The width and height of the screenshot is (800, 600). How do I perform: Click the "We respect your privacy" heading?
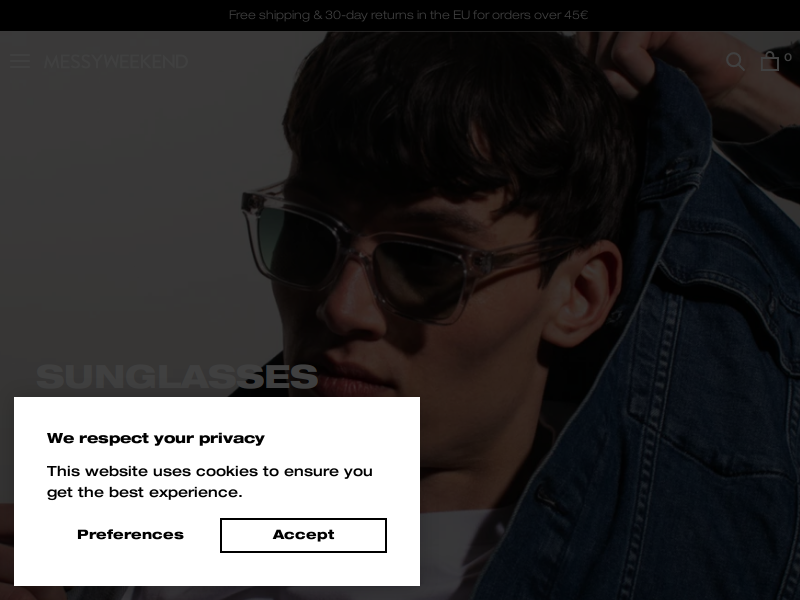coord(156,438)
